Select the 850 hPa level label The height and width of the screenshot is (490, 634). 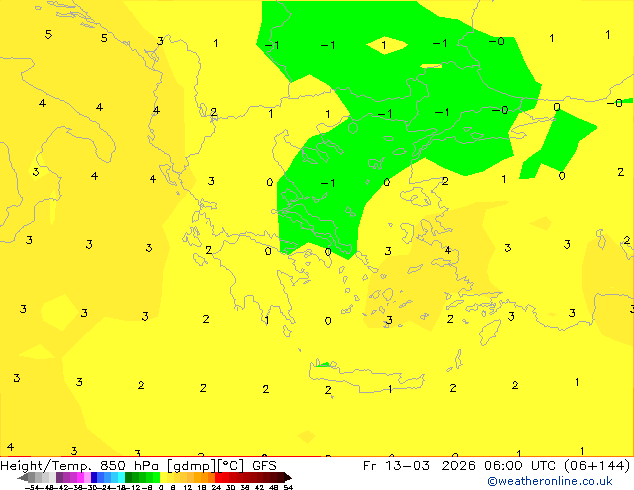point(130,466)
